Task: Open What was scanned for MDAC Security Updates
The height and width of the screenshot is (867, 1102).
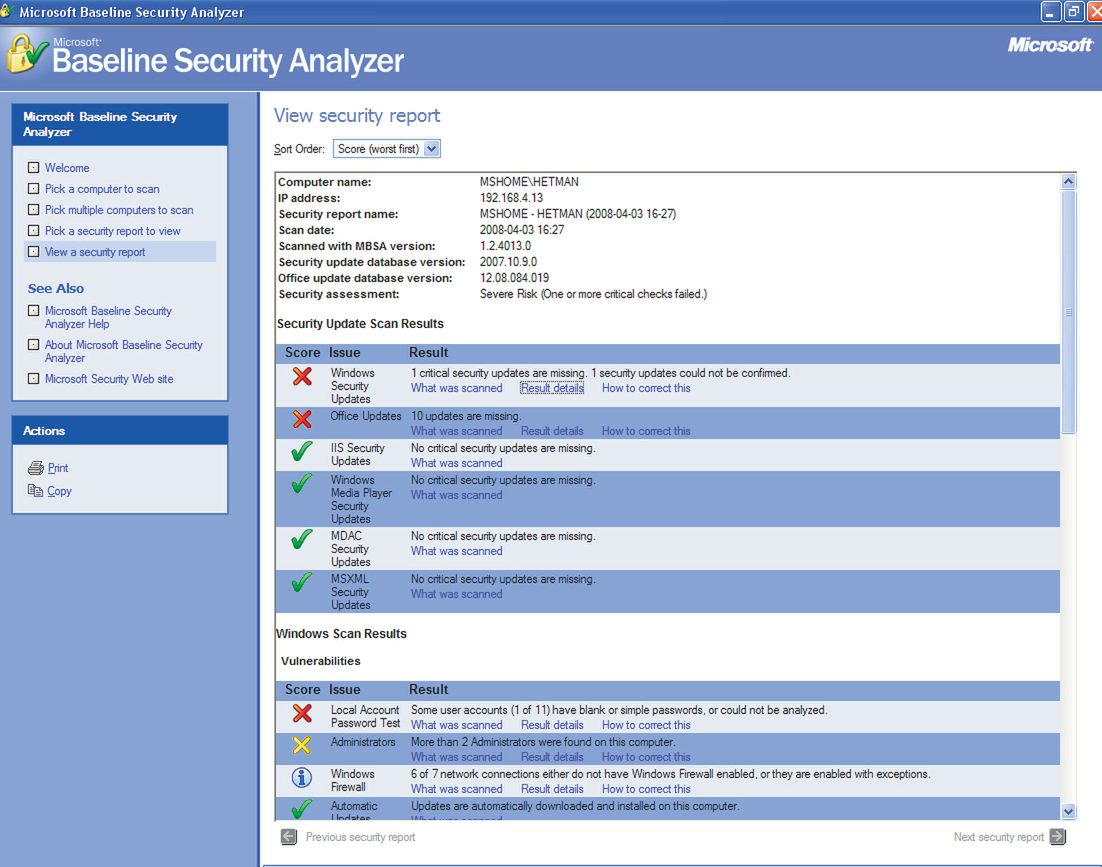Action: (x=457, y=551)
